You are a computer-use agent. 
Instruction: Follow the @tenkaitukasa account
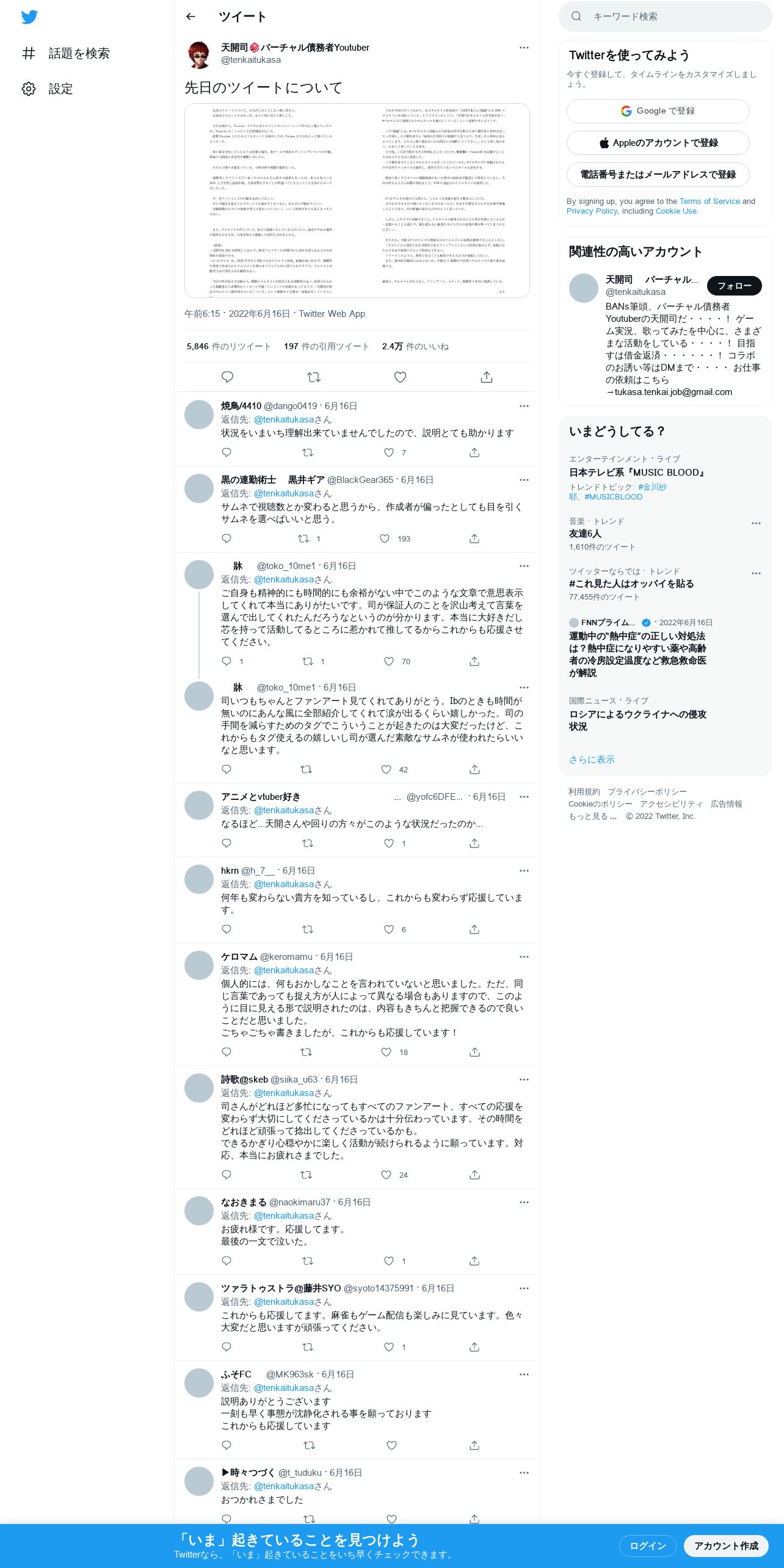(734, 286)
